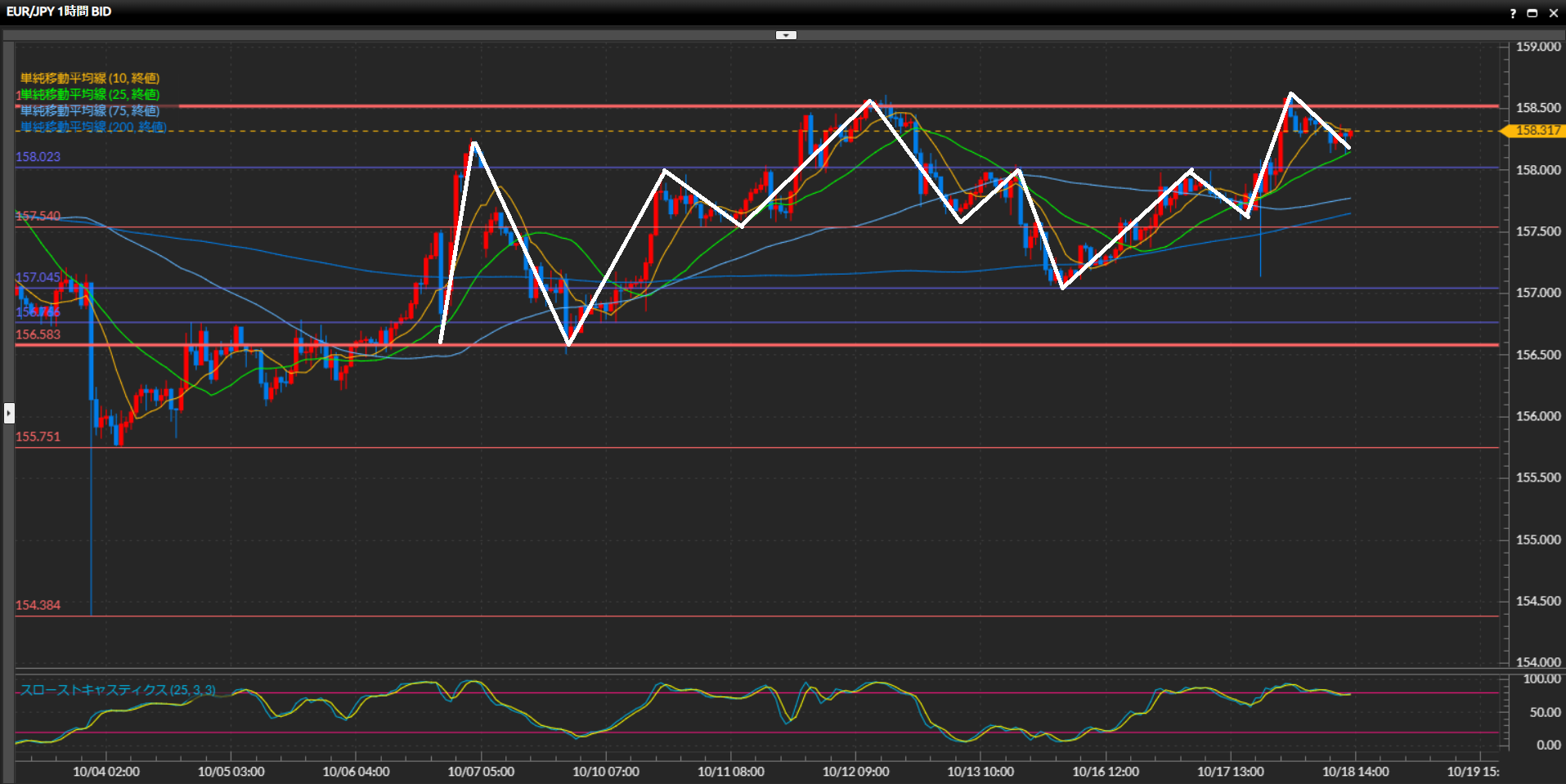The image size is (1566, 784).
Task: Click the 154.384 horizontal line label
Action: (38, 605)
